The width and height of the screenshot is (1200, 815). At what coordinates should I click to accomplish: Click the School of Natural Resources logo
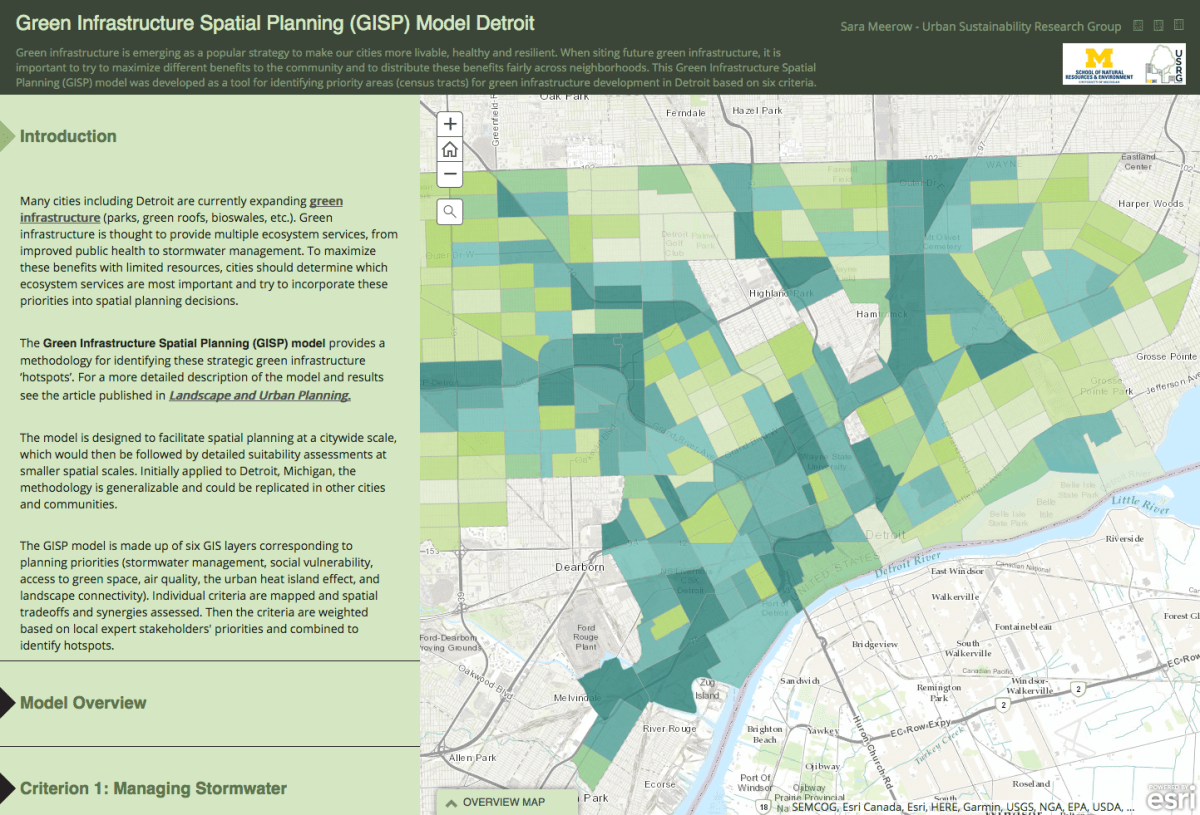click(1100, 64)
